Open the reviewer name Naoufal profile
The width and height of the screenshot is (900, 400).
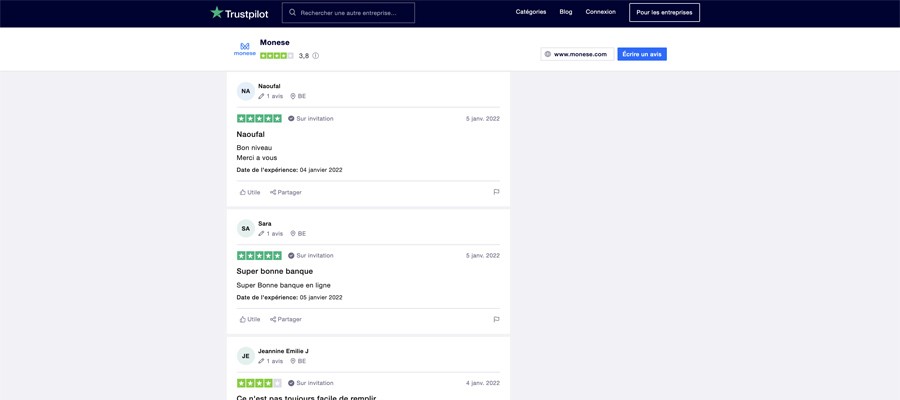click(269, 86)
